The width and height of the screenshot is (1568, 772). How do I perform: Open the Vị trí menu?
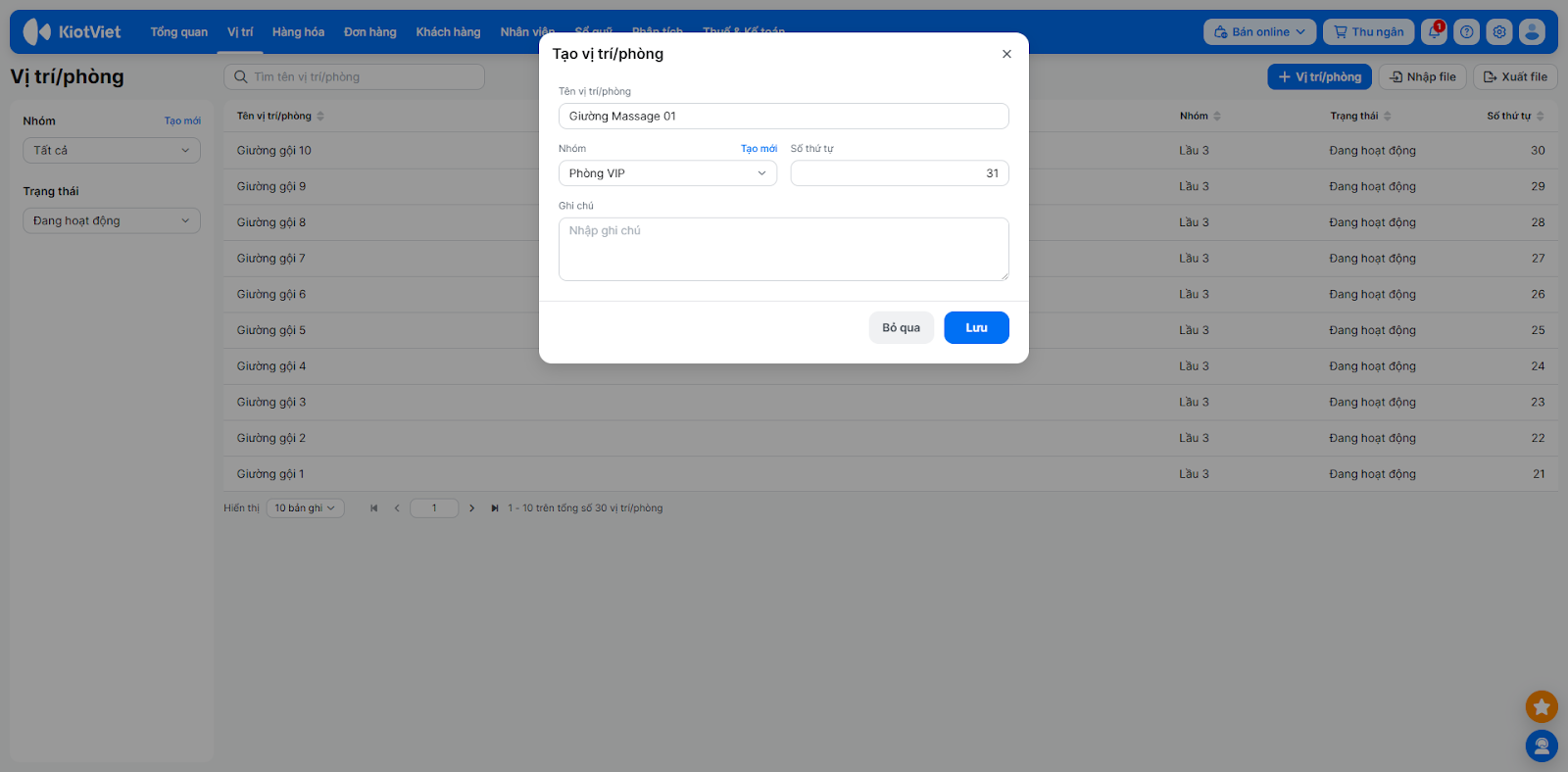pyautogui.click(x=240, y=31)
